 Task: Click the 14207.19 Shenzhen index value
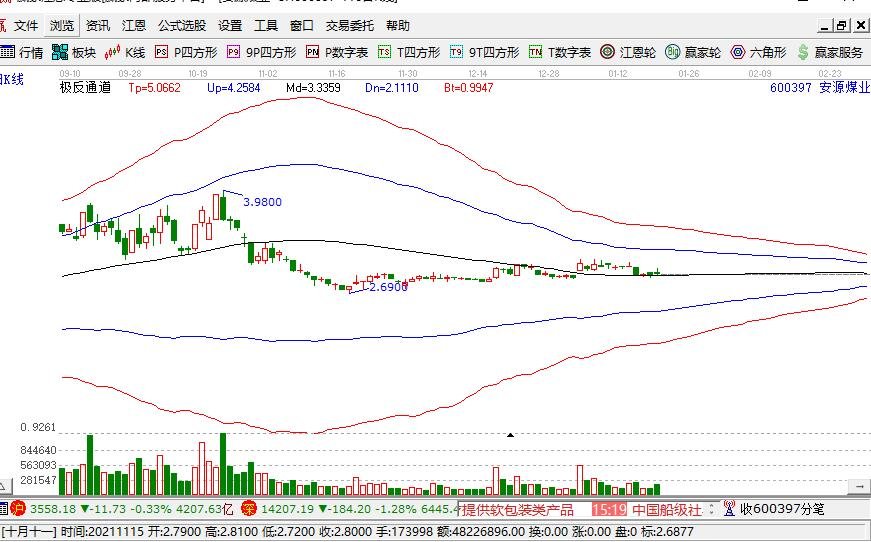click(x=287, y=509)
